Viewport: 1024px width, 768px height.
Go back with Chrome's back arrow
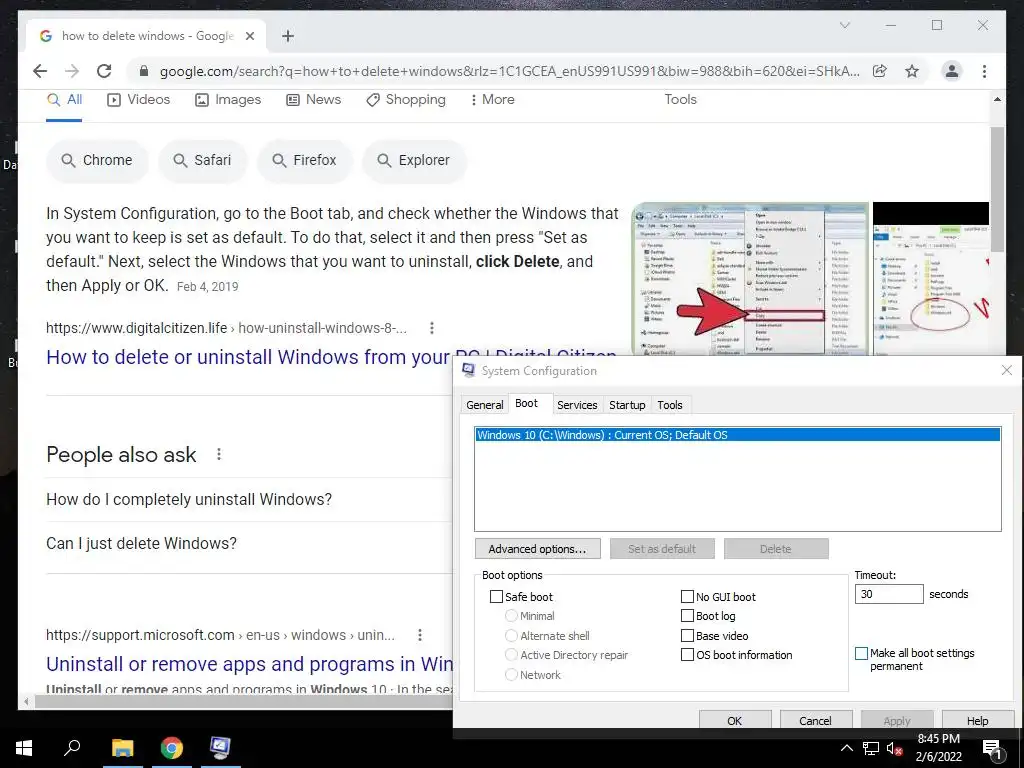pos(40,71)
